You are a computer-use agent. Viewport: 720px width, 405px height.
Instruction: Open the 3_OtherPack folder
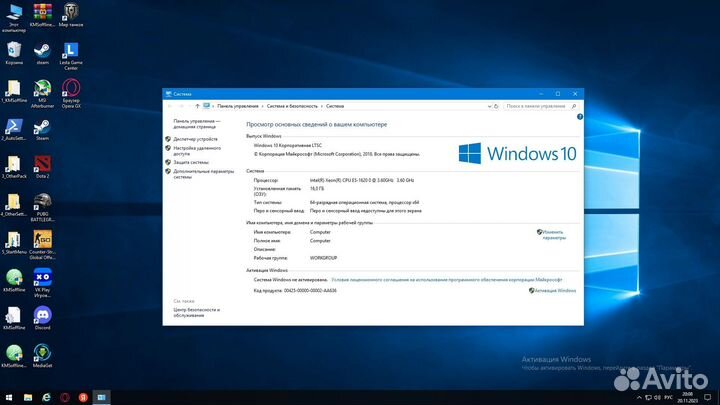click(14, 167)
